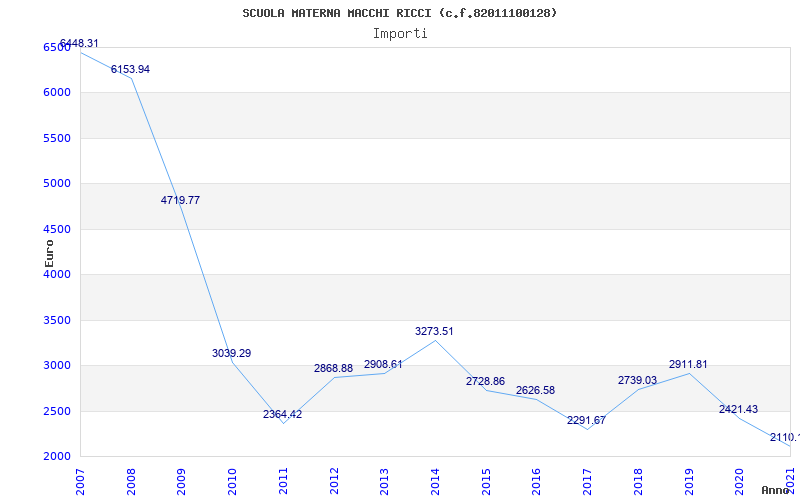Click x-axis year 2011
Screen dimensions: 800x500
coord(283,481)
